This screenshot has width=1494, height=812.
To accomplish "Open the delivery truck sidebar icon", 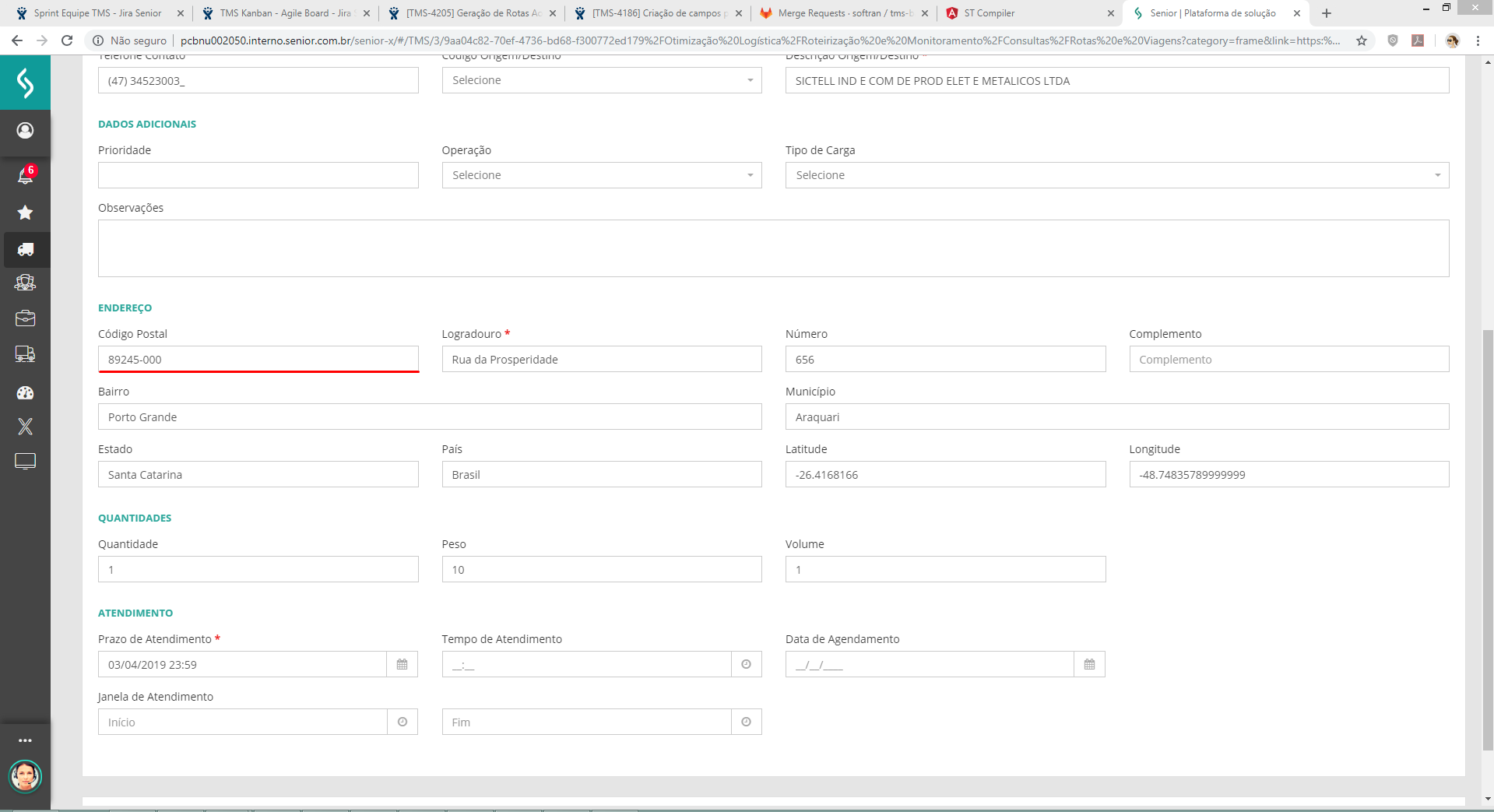I will tap(25, 354).
